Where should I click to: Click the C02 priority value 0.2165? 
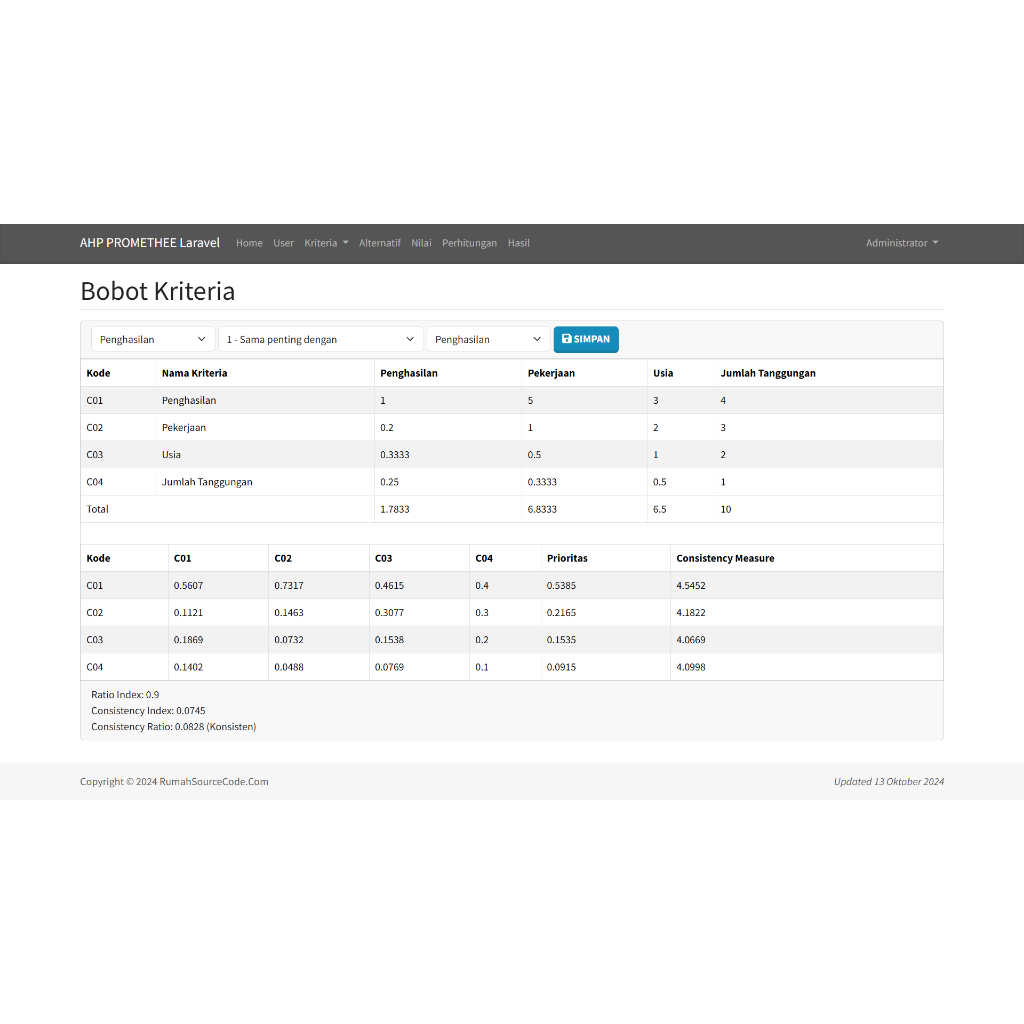(561, 613)
